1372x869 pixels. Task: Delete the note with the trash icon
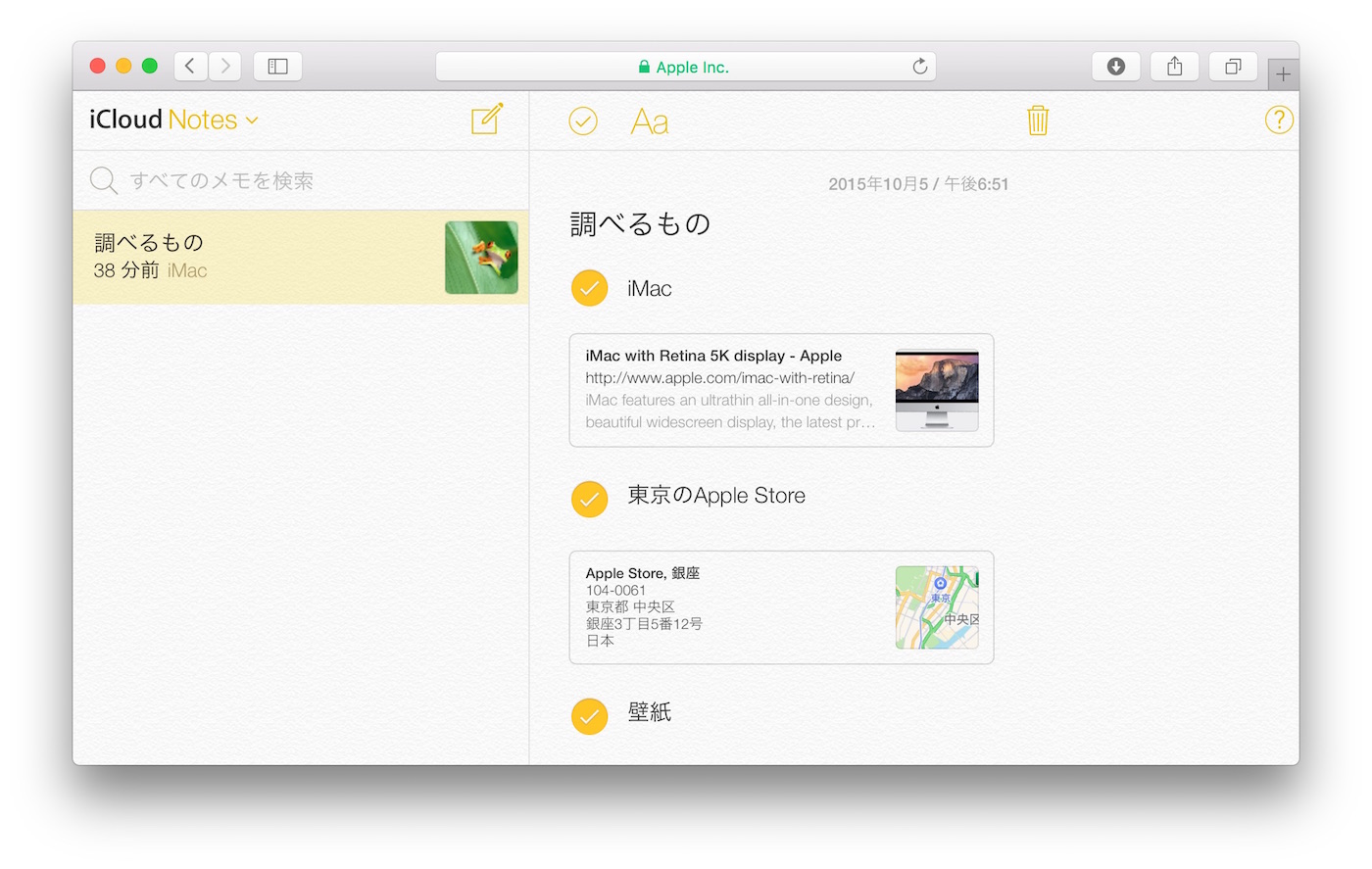[x=1038, y=121]
